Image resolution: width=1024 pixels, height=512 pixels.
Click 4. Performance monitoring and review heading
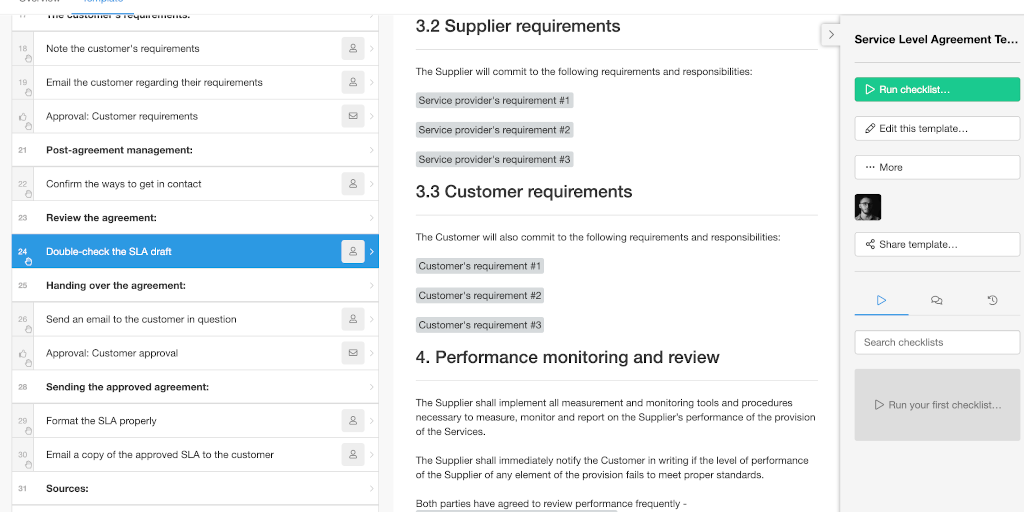click(x=568, y=357)
